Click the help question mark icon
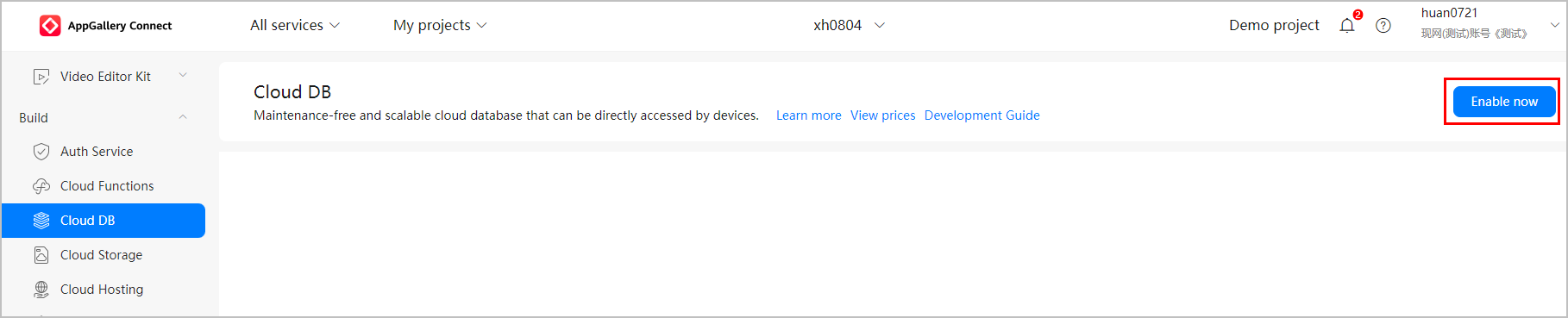The height and width of the screenshot is (318, 1568). tap(1383, 26)
